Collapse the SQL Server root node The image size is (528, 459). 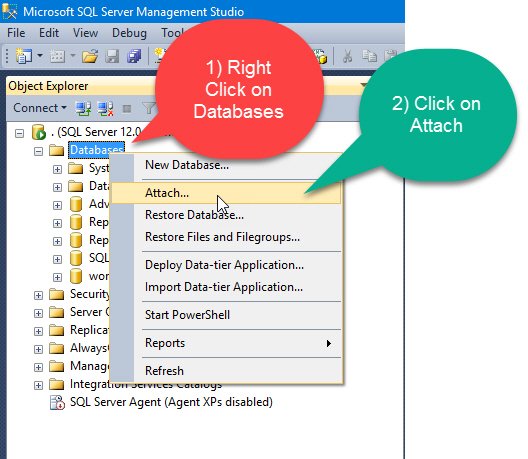pyautogui.click(x=20, y=134)
